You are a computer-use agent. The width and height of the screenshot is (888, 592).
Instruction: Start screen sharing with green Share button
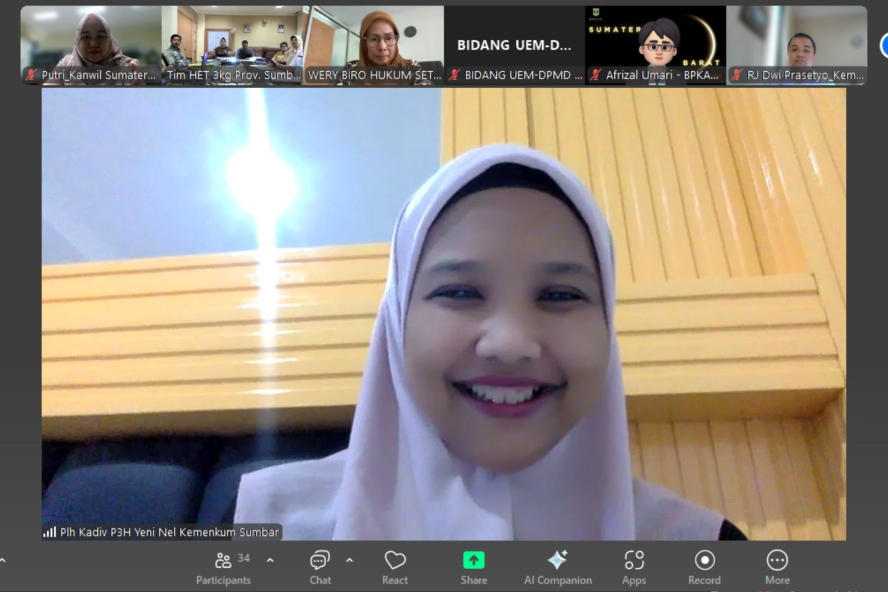tap(474, 567)
